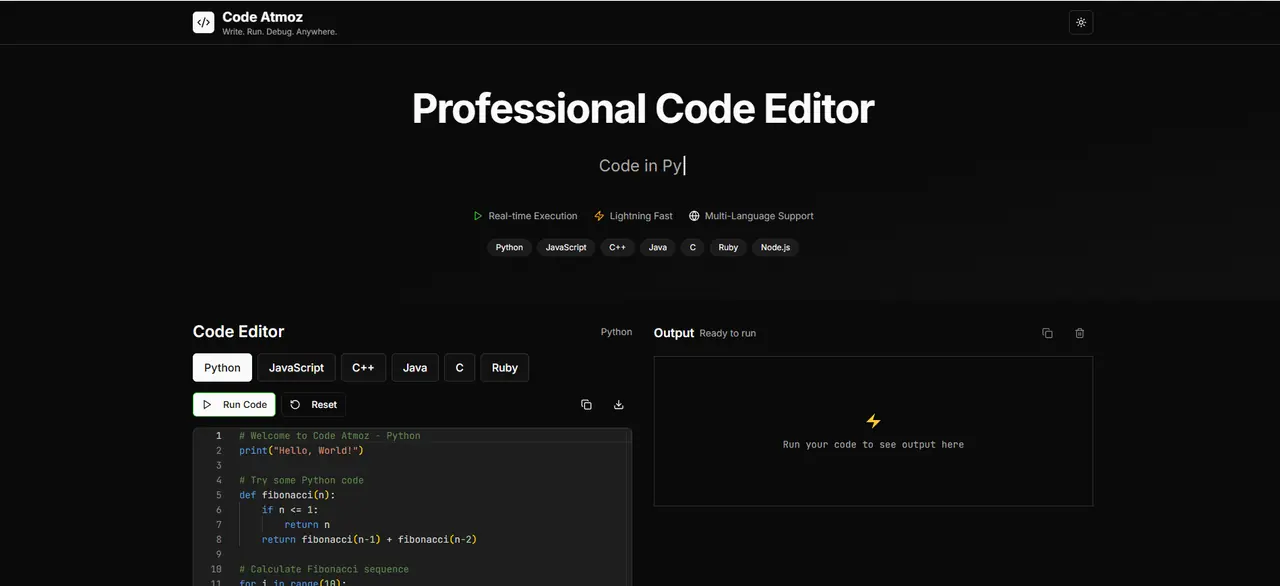
Task: Click the Python badge in the hero section
Action: [509, 247]
